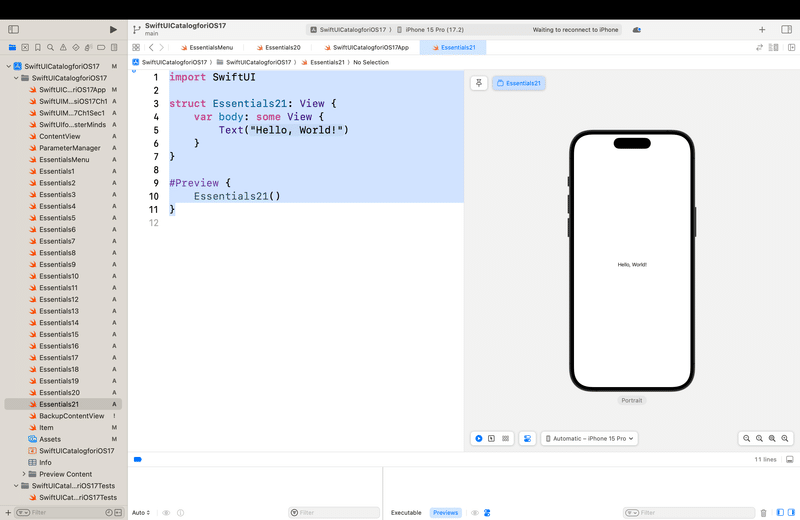The image size is (800, 520).
Task: Click the variables Filter field
Action: [x=335, y=512]
